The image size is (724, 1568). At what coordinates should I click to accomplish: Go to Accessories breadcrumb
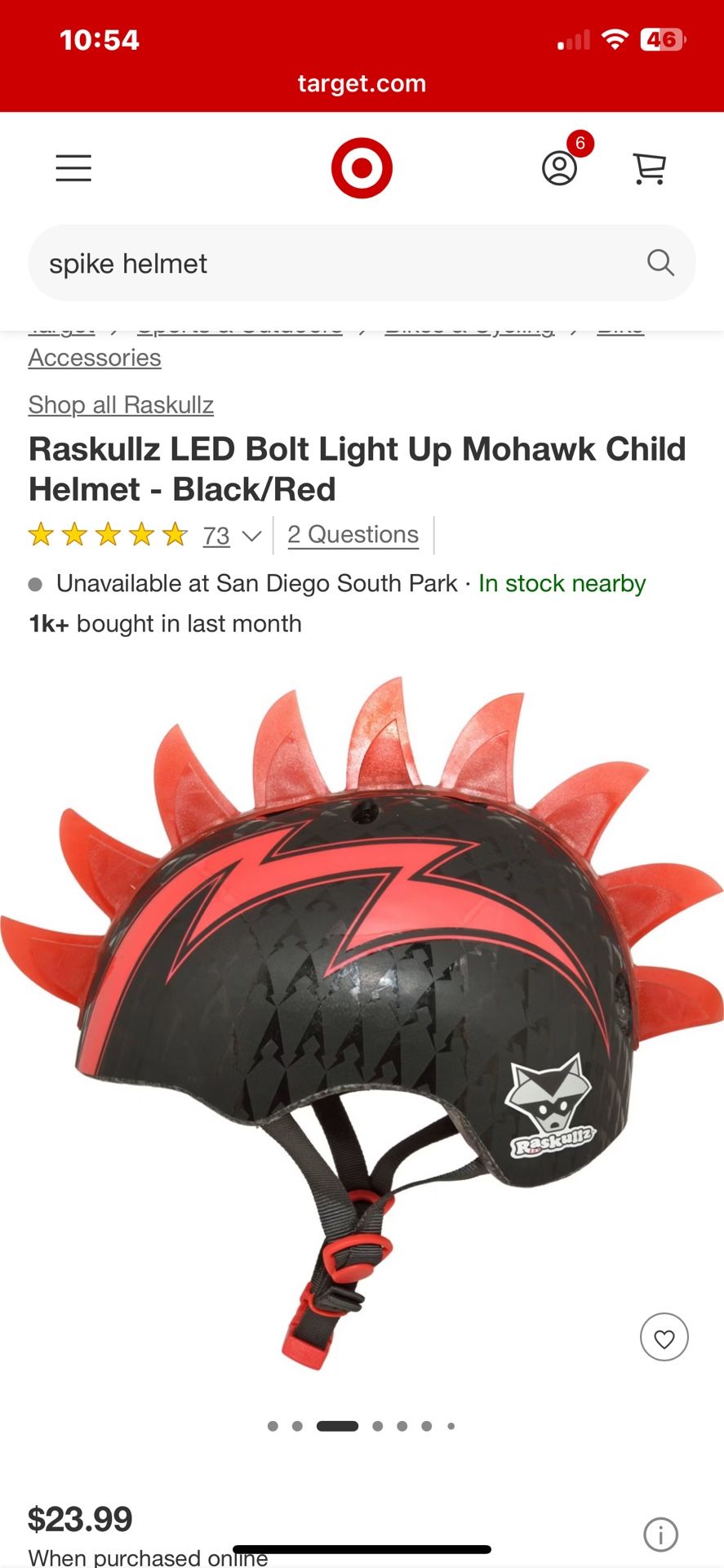coord(95,358)
